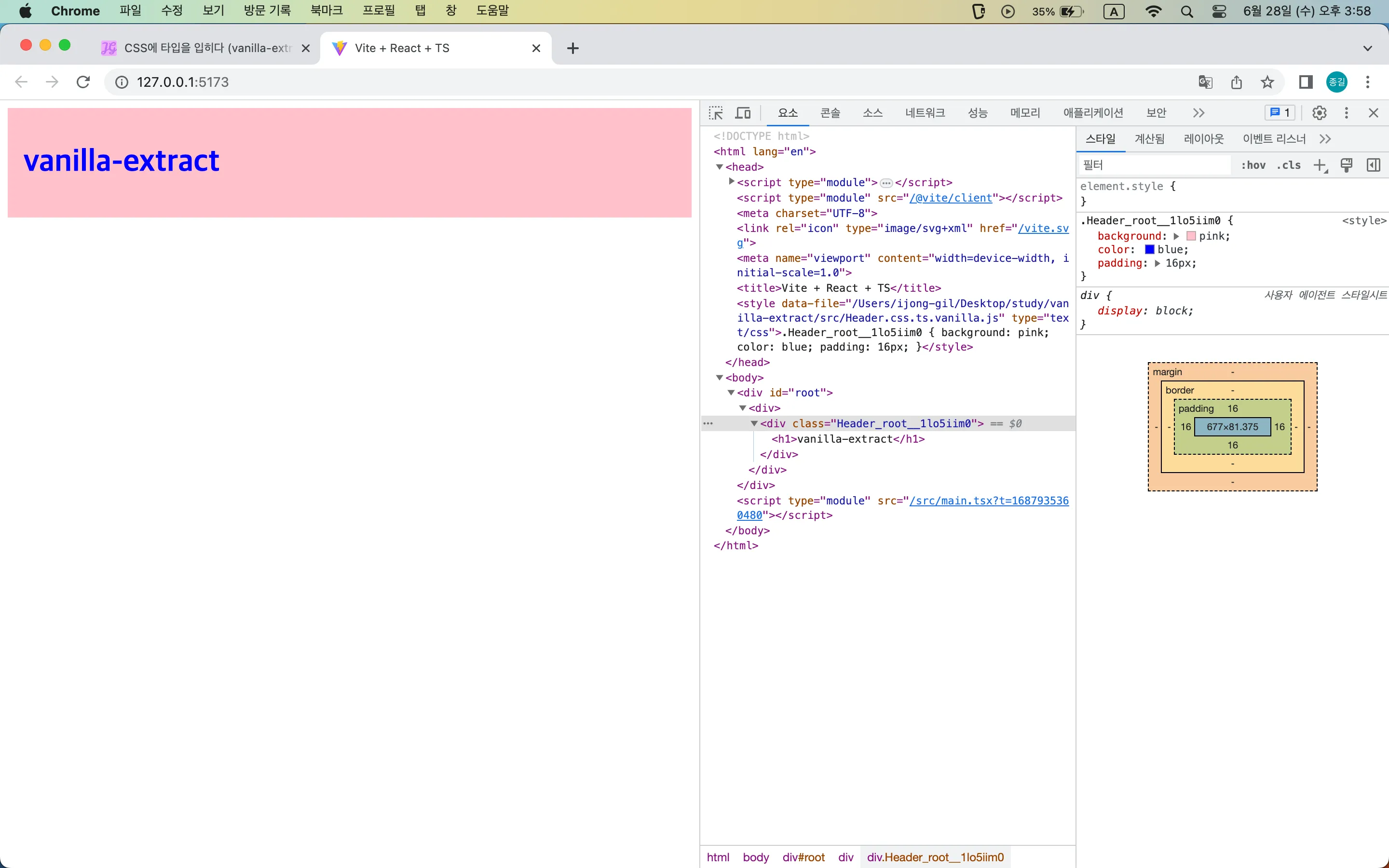This screenshot has width=1389, height=868.
Task: Open DevTools more options menu
Action: click(1346, 112)
